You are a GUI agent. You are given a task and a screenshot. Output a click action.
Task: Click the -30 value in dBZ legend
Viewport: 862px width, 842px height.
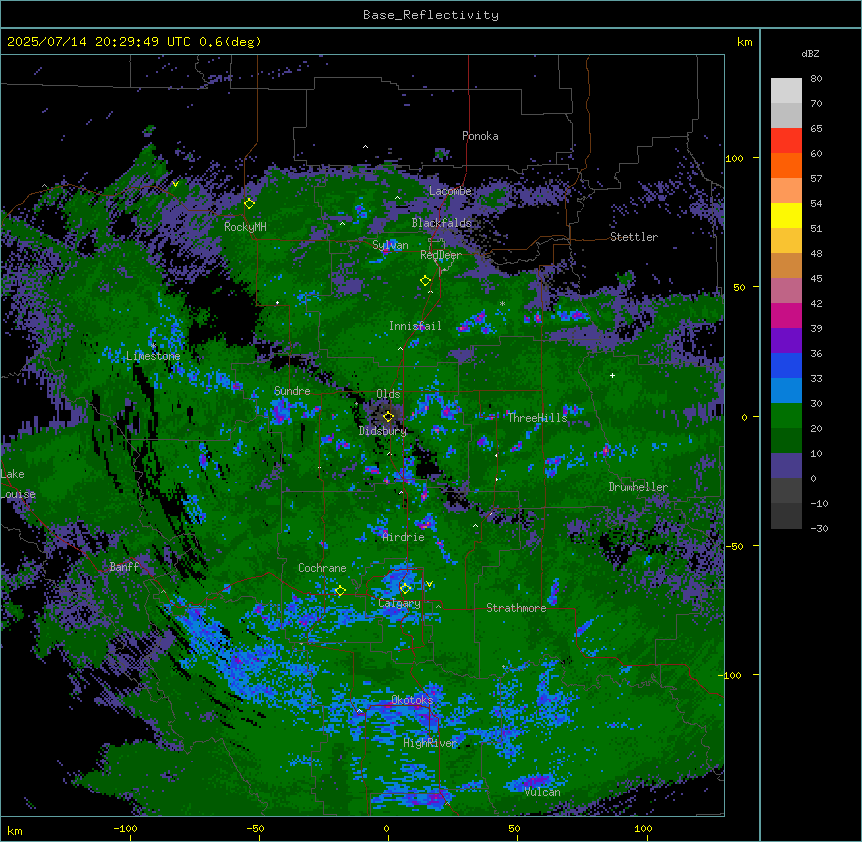pyautogui.click(x=819, y=528)
